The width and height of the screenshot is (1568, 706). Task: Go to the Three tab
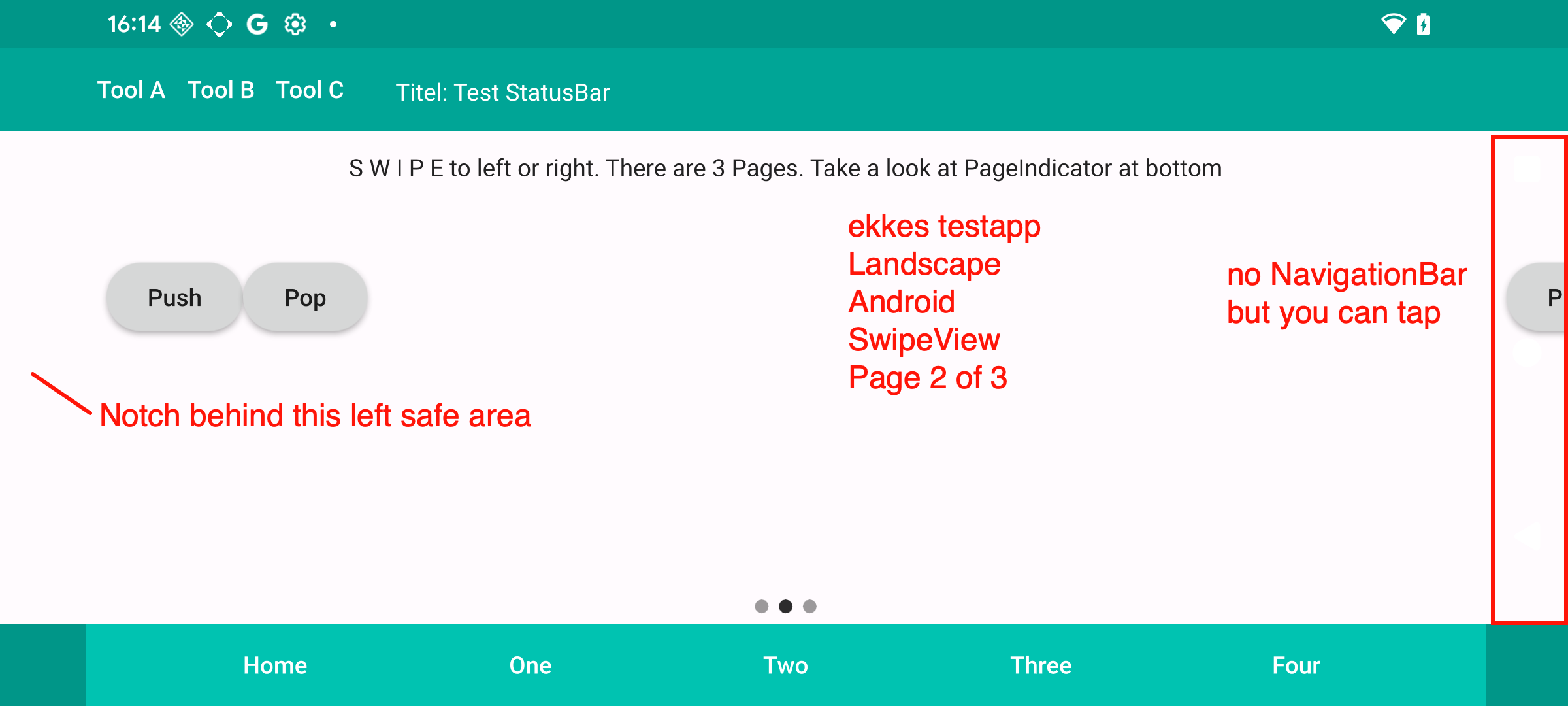(x=1041, y=665)
